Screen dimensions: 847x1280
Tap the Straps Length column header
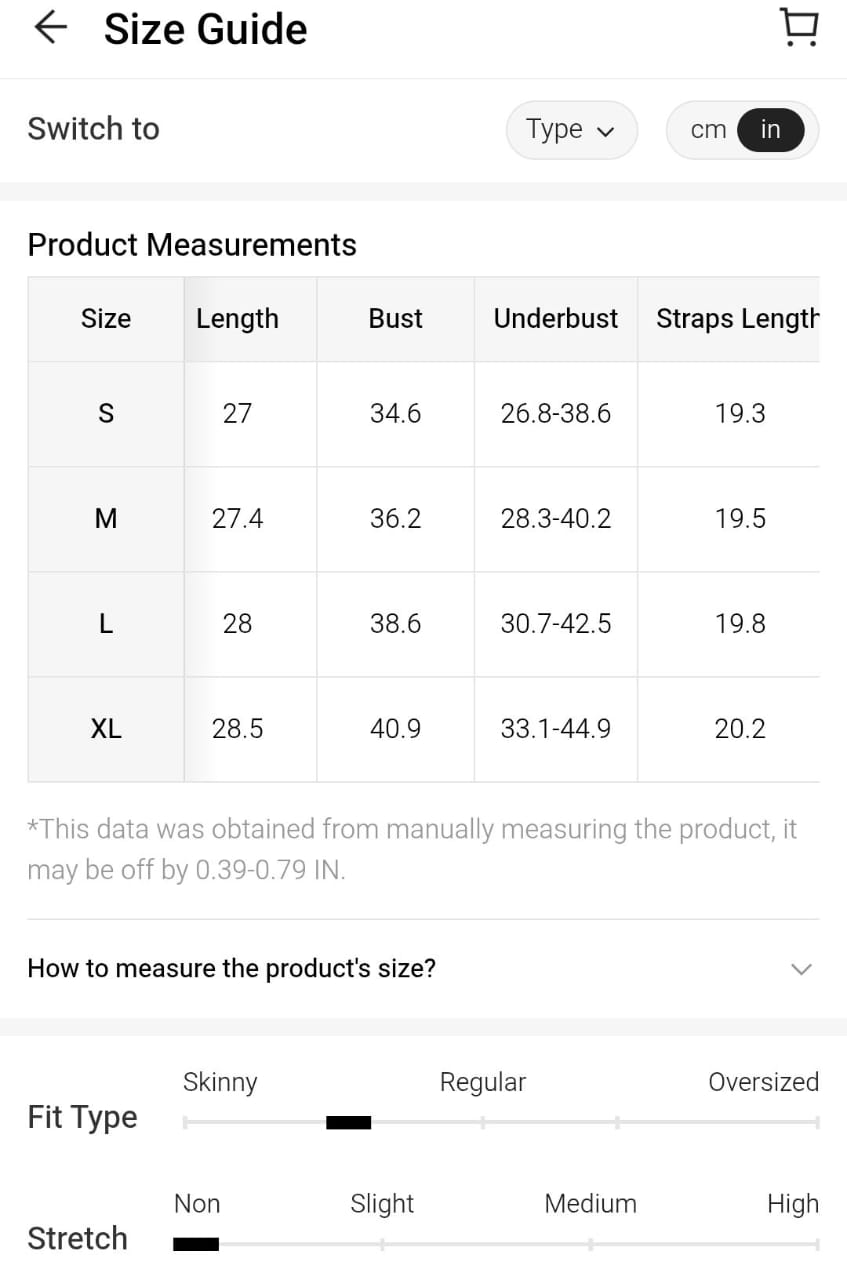tap(736, 319)
